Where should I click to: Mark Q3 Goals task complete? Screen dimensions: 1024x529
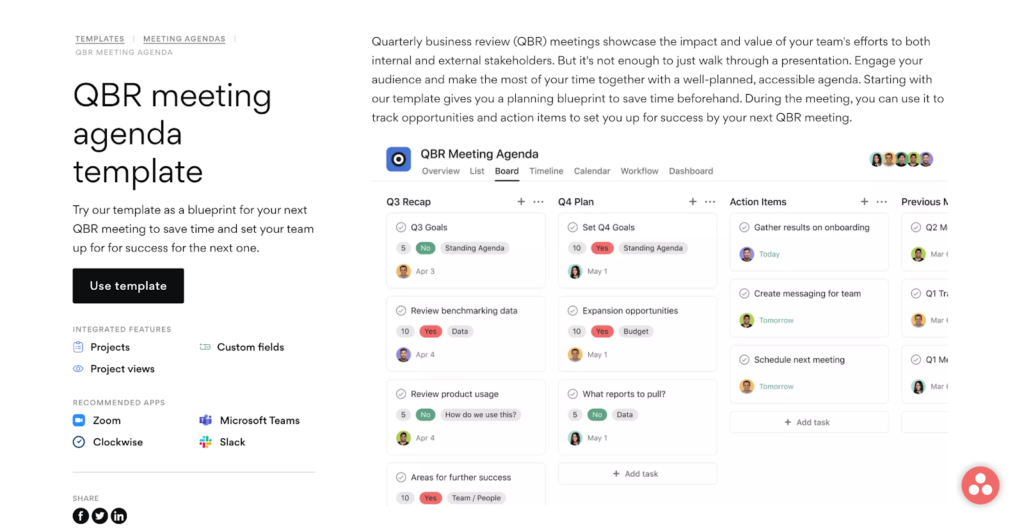click(401, 227)
